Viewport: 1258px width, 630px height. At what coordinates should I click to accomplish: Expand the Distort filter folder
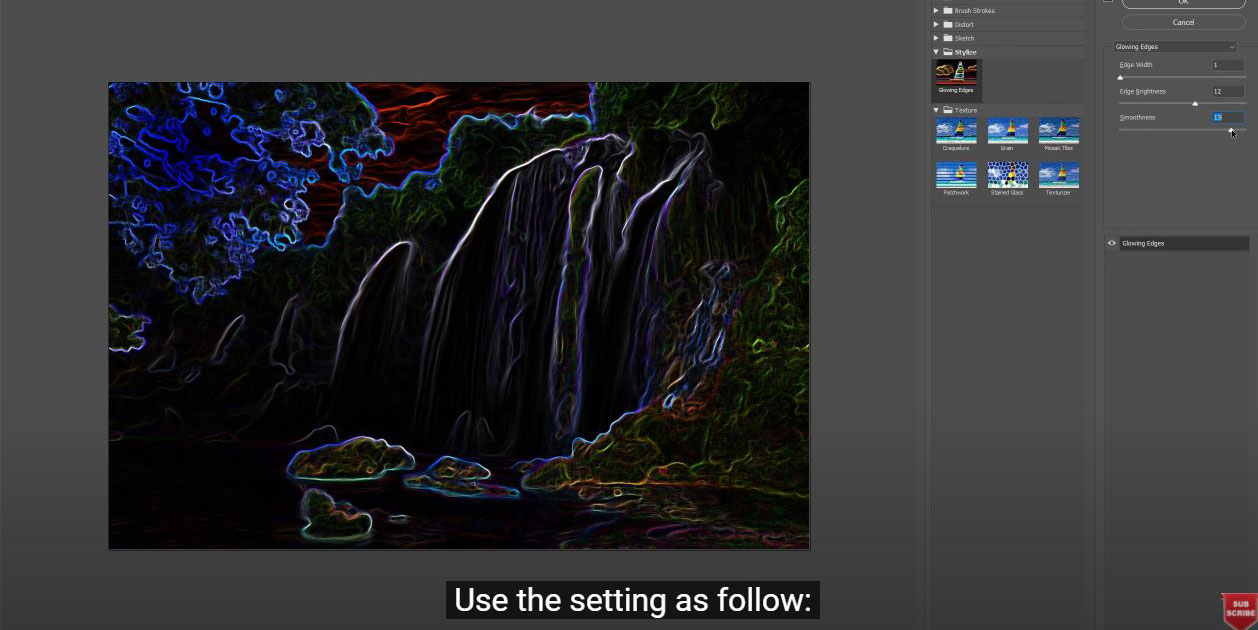pyautogui.click(x=936, y=24)
